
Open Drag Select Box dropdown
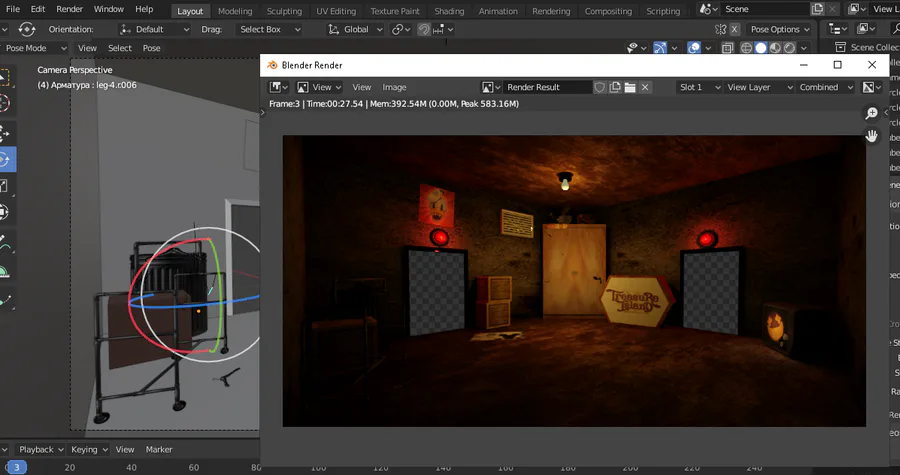pos(268,29)
